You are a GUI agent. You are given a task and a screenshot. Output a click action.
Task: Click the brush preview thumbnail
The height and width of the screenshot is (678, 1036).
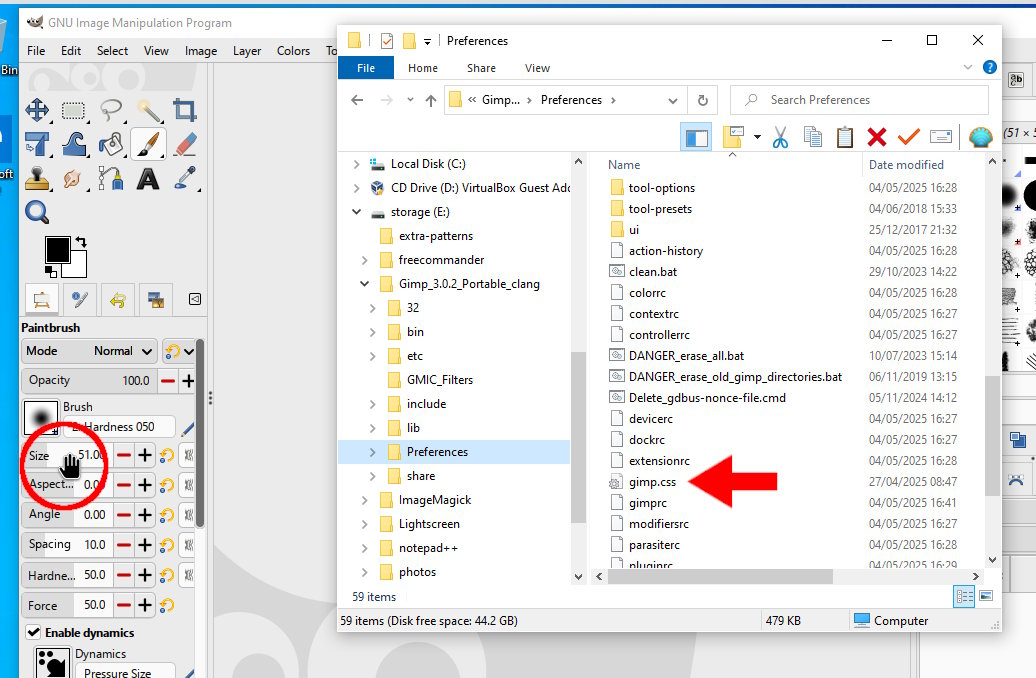(41, 418)
